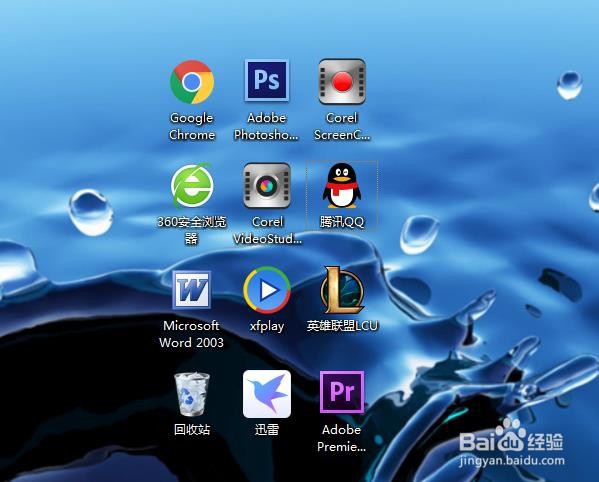Click the 'Google Chrome' label text
The height and width of the screenshot is (482, 599).
pos(192,126)
